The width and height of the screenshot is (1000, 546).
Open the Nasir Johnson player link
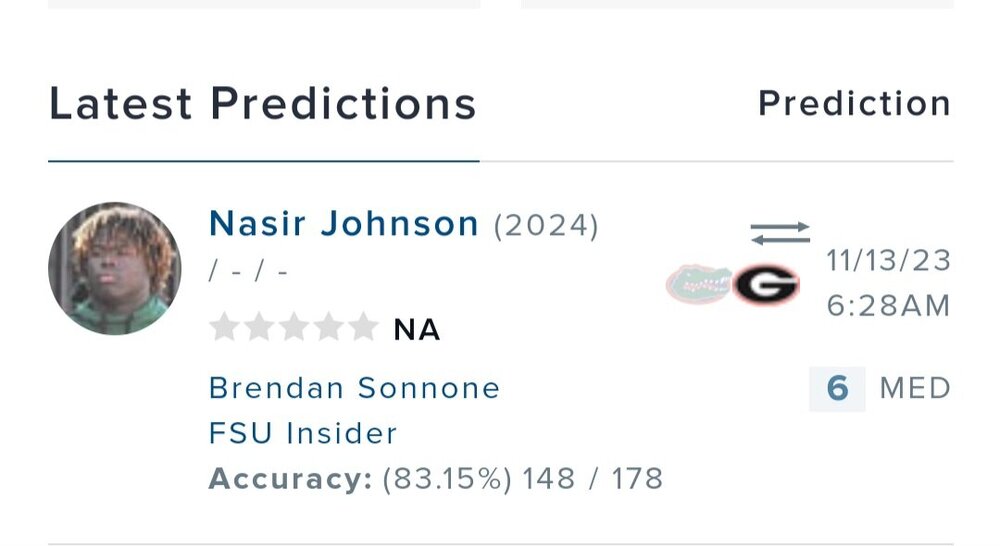click(x=343, y=224)
